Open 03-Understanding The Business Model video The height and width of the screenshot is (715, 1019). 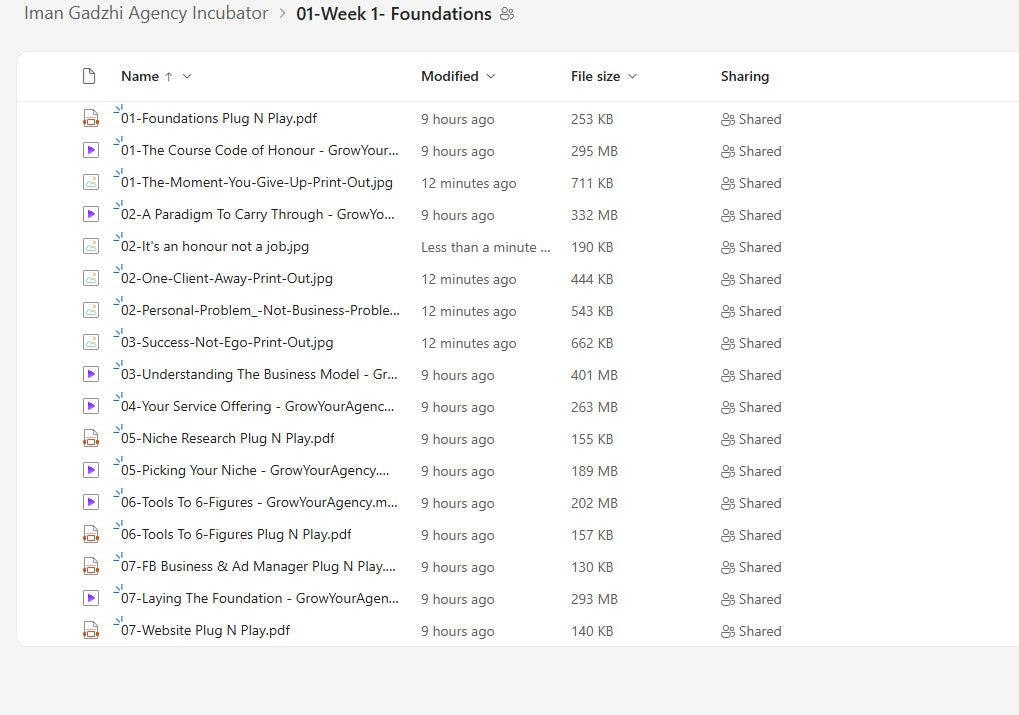[258, 375]
